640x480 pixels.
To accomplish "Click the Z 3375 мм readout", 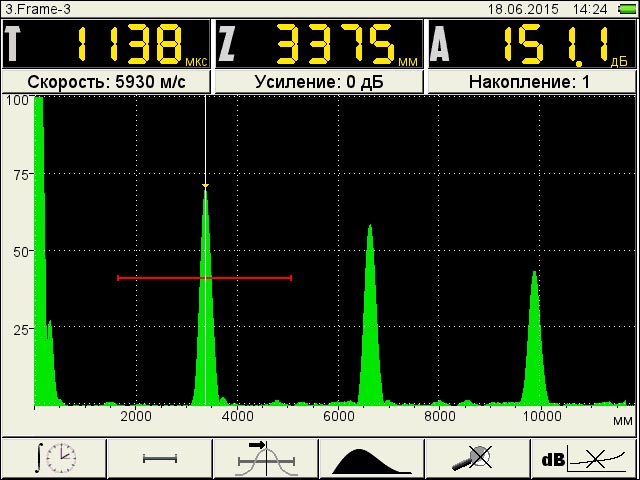I will 319,44.
